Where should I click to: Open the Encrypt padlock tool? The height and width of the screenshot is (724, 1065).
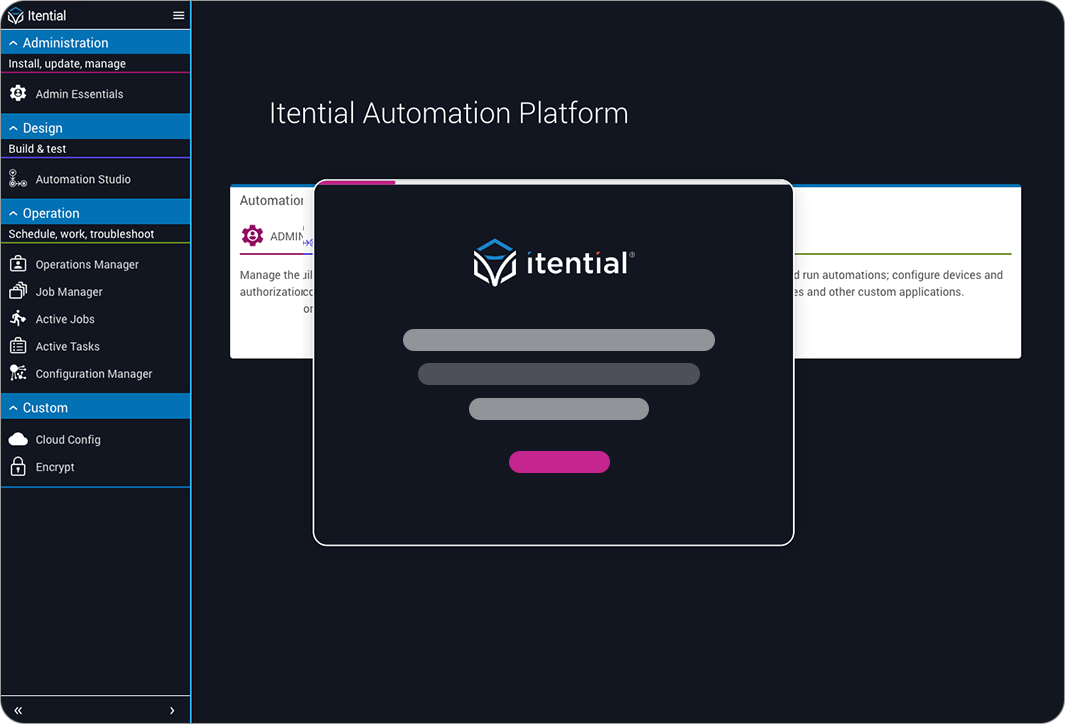click(x=18, y=466)
